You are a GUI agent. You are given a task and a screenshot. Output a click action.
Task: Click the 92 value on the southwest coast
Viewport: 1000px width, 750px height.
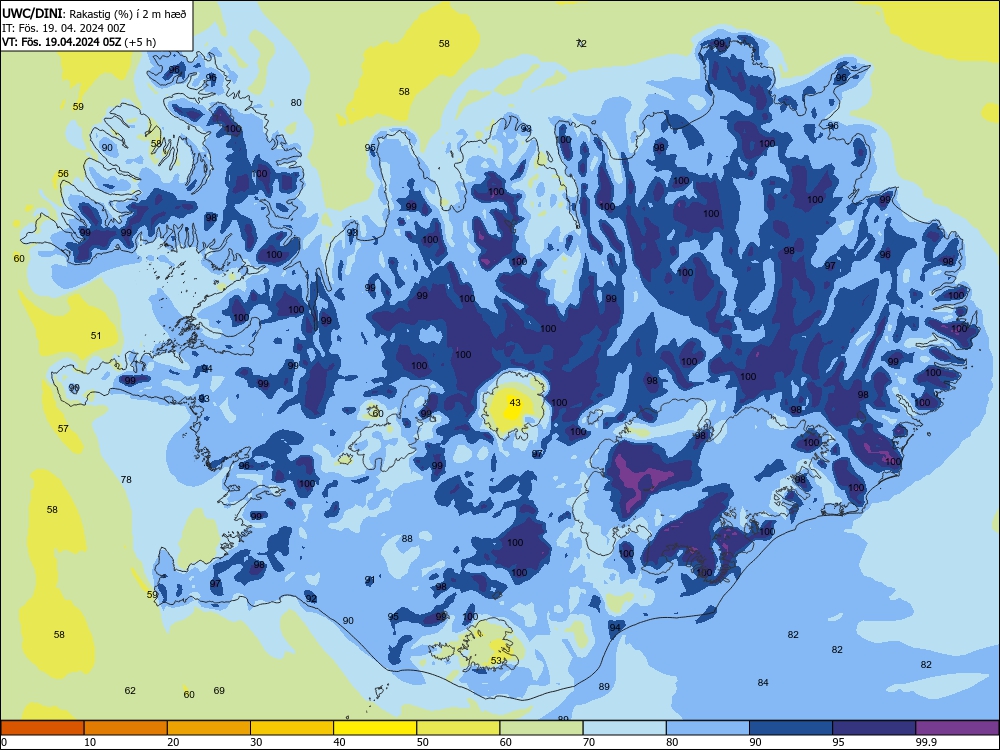tap(311, 599)
